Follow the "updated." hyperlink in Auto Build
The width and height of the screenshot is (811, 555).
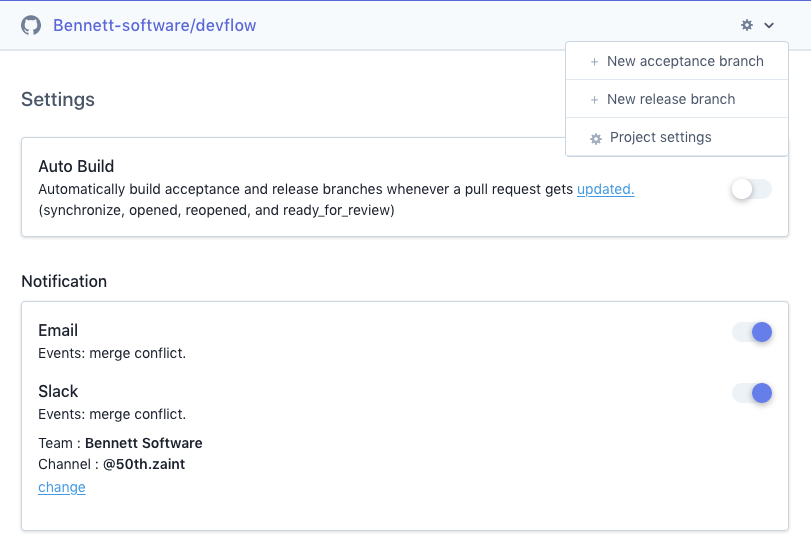tap(605, 189)
